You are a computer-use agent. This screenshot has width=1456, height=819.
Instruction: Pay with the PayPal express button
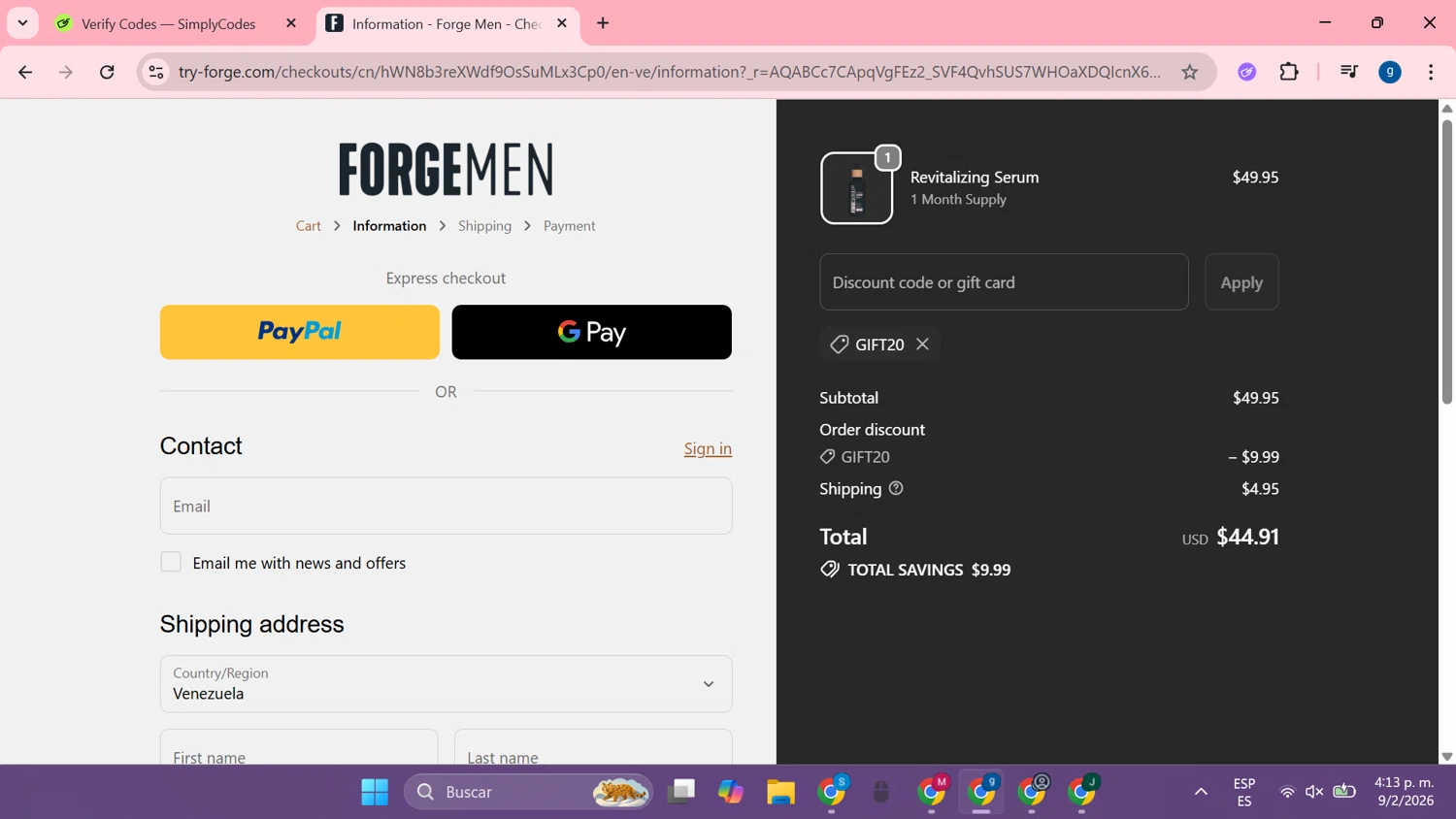tap(300, 332)
